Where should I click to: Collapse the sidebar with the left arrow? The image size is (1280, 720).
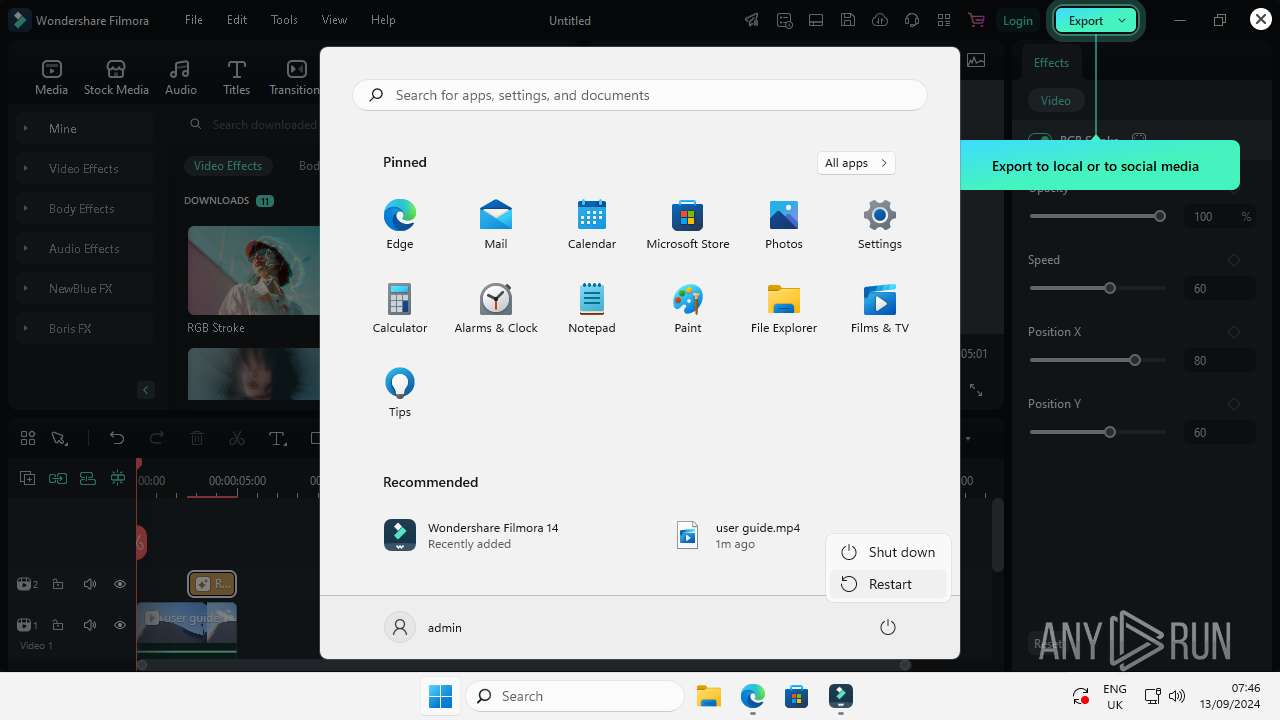(146, 390)
